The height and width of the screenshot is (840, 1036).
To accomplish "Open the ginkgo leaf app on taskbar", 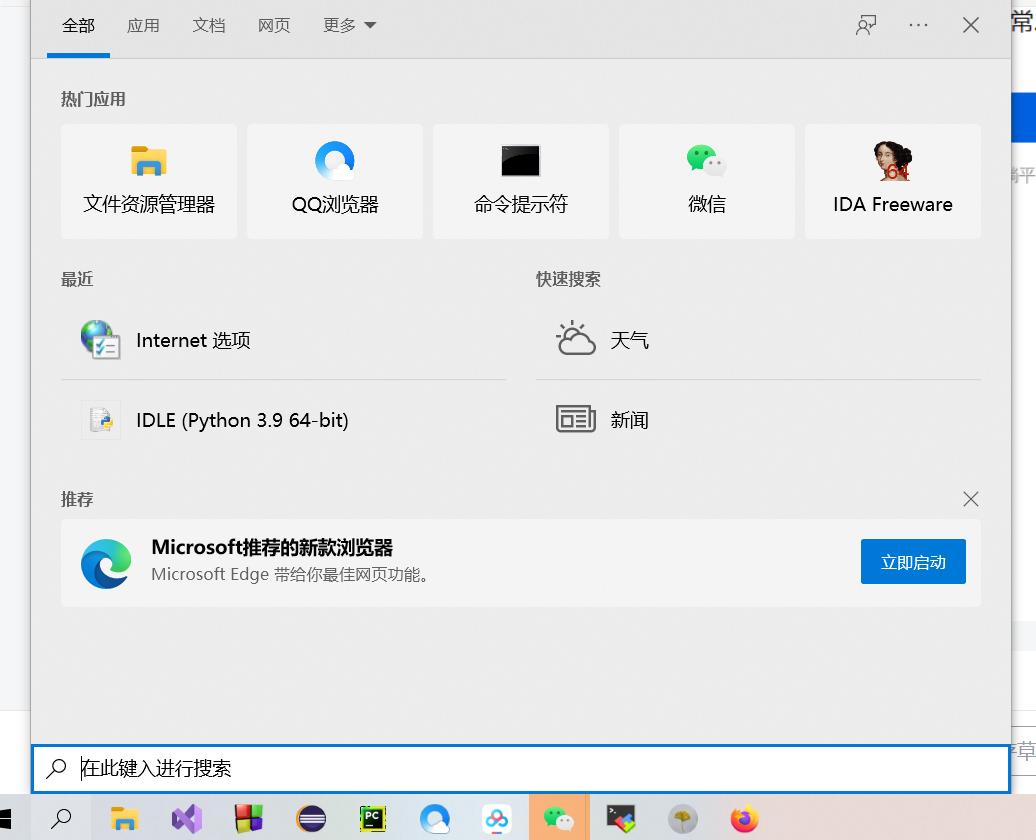I will pyautogui.click(x=683, y=820).
